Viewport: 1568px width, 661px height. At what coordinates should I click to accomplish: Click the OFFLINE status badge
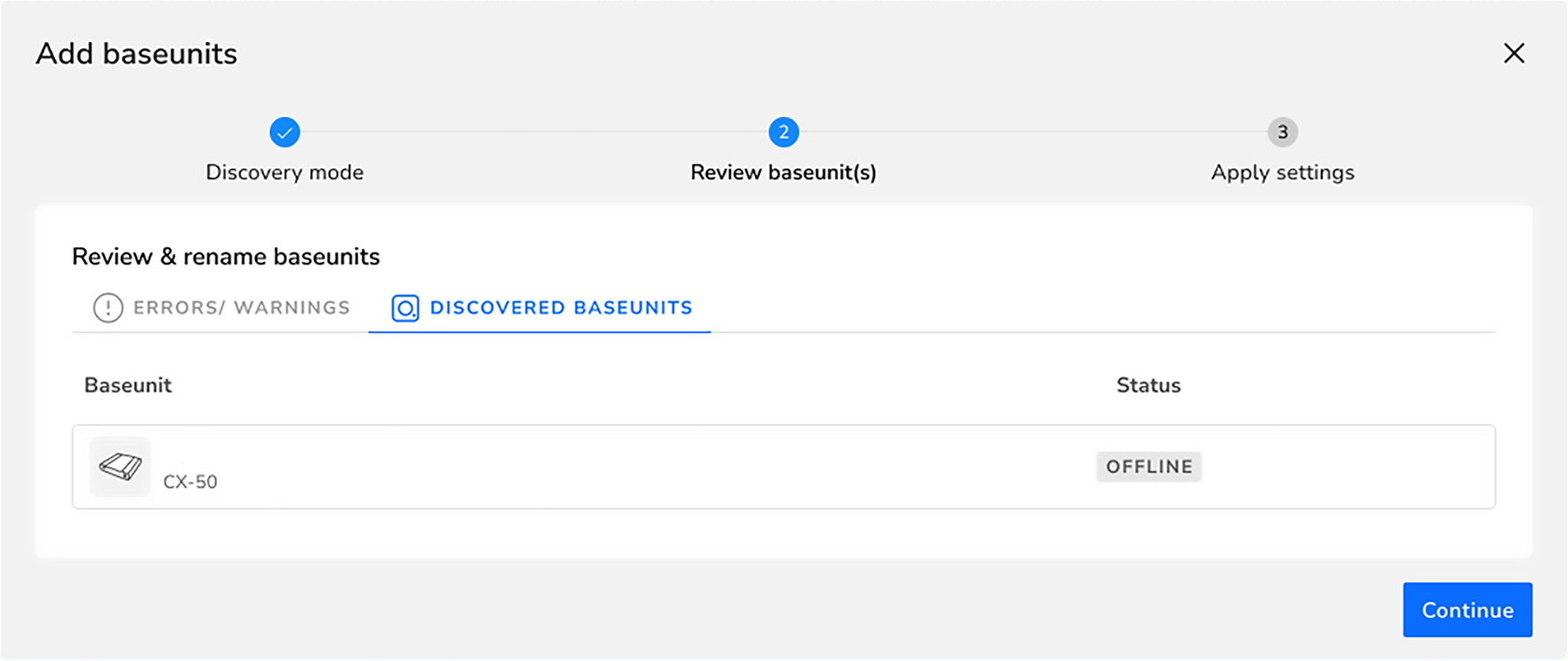click(x=1149, y=466)
